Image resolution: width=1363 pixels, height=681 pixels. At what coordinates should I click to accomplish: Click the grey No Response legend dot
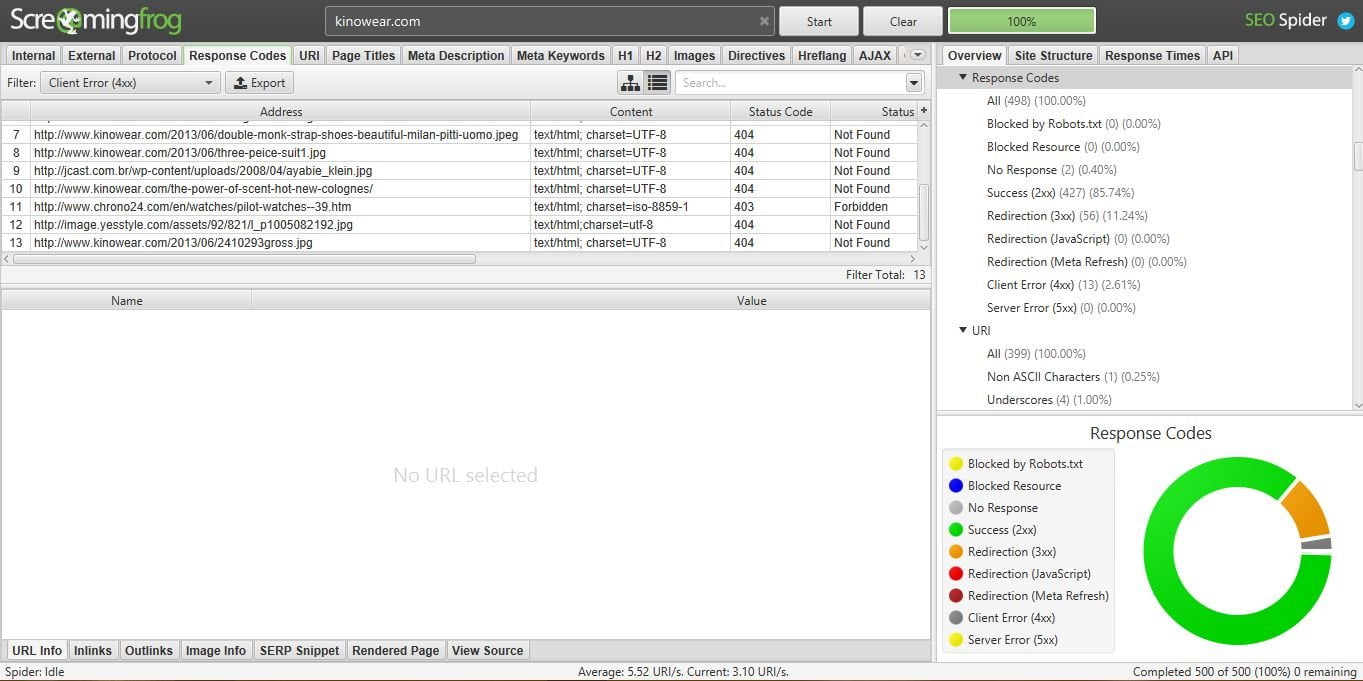click(955, 508)
